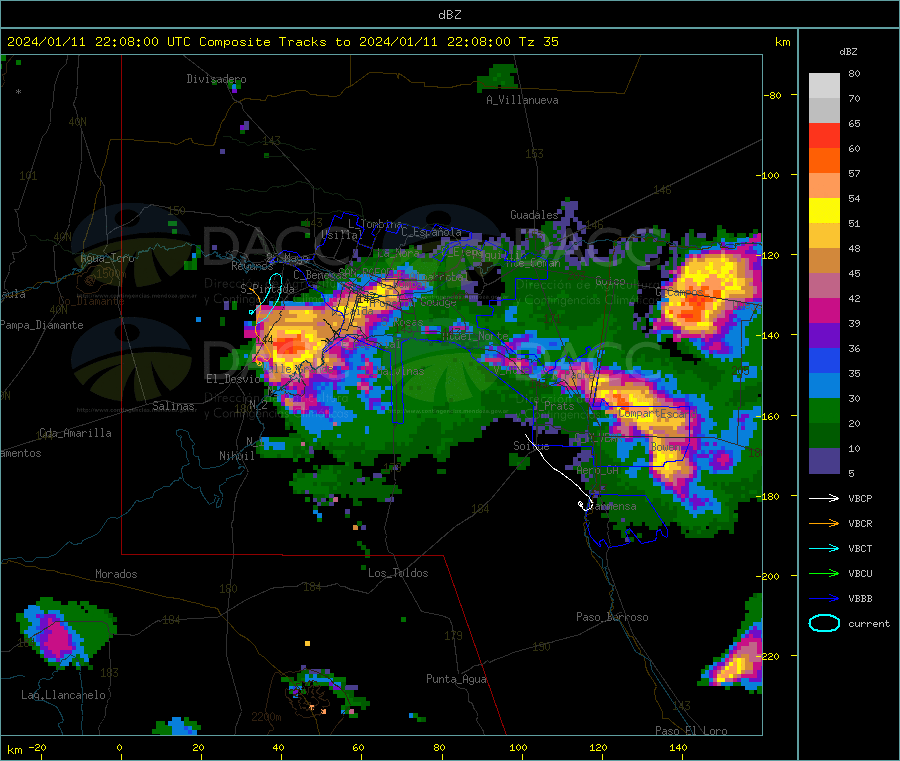Pick the yellow 51-54 dBZ swatch
Viewport: 900px width, 761px height.
point(824,210)
